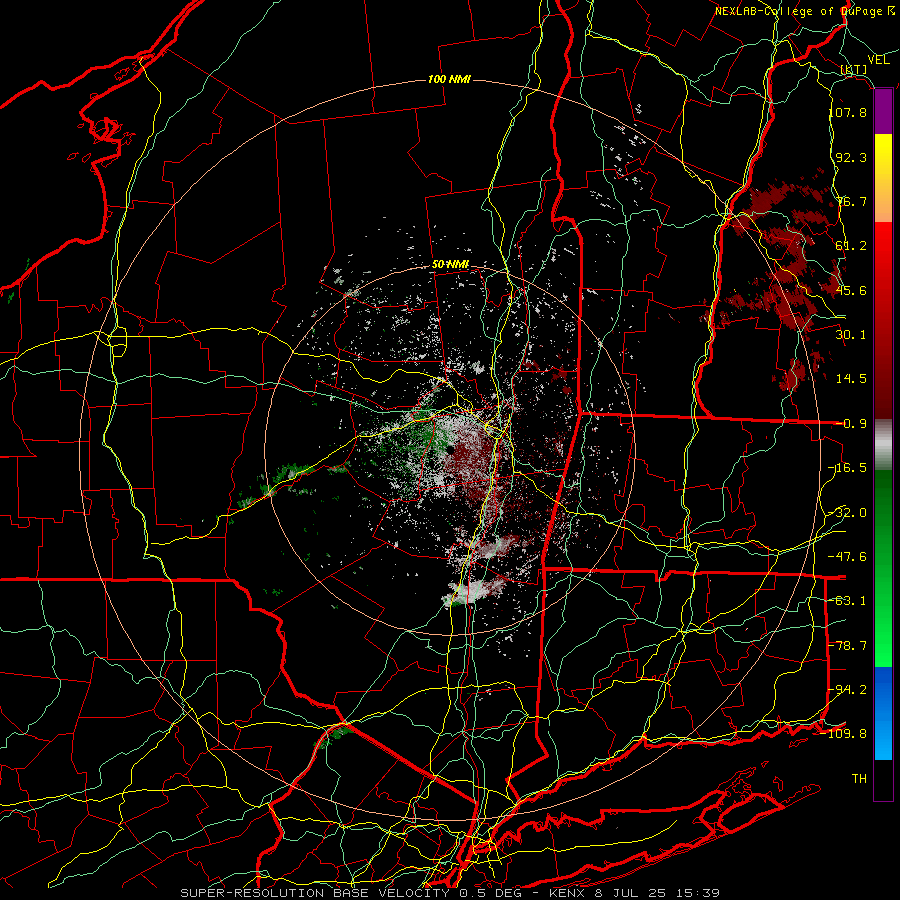Click the -63.1 legend value

(848, 600)
